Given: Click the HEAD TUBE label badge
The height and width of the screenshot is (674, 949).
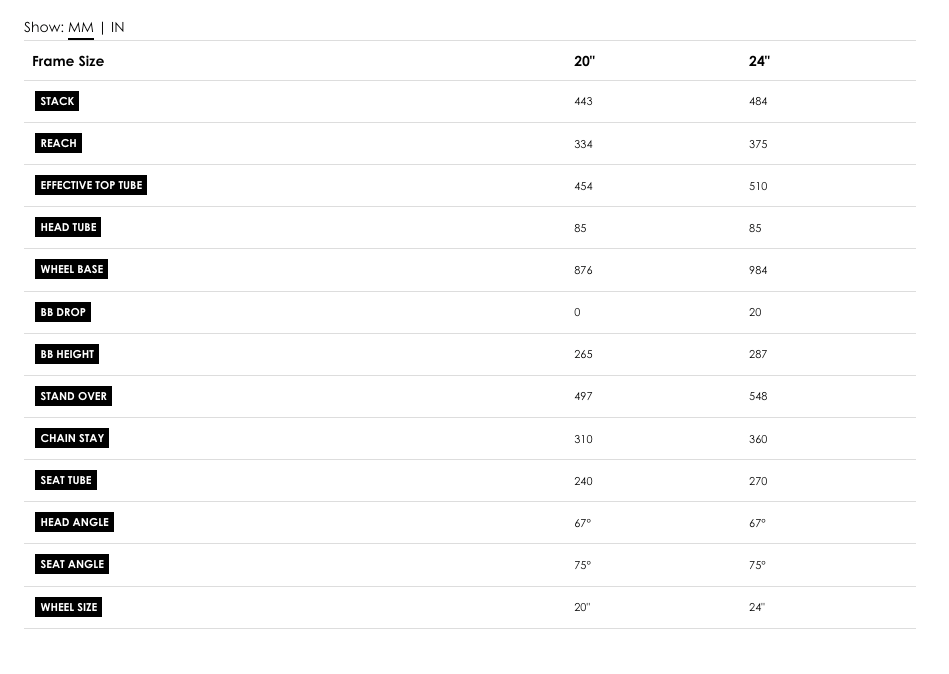Looking at the screenshot, I should coord(68,227).
